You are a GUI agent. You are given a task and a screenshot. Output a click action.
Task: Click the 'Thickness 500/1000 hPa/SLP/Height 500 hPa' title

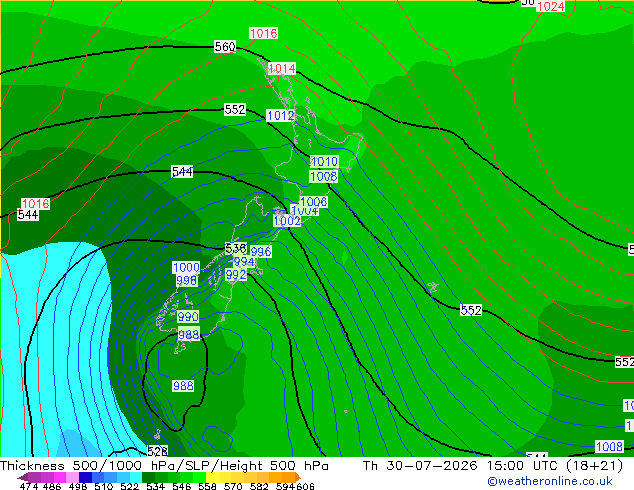click(164, 466)
